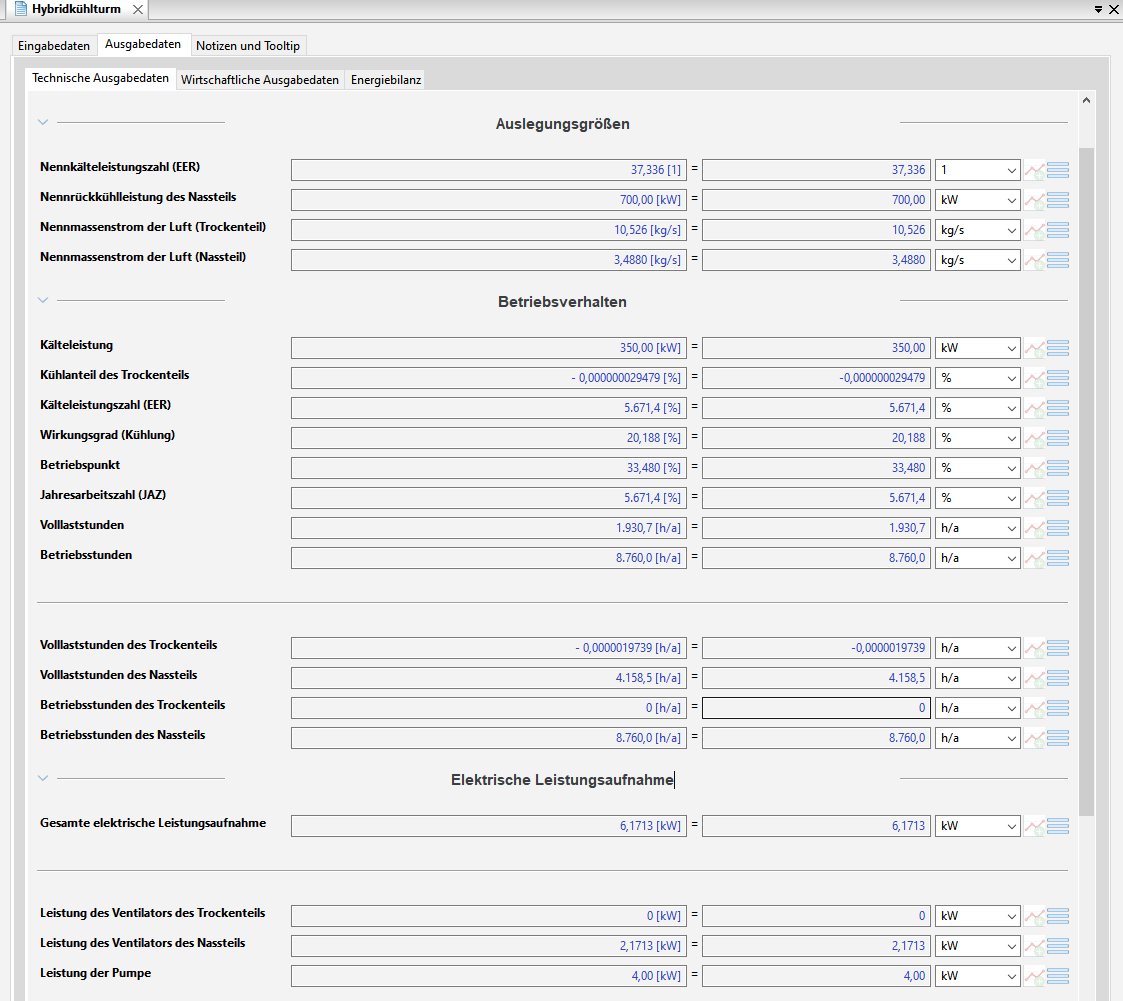Open list icon for Betriebsstunden des Nassteils
The width and height of the screenshot is (1123, 1001).
[1058, 738]
